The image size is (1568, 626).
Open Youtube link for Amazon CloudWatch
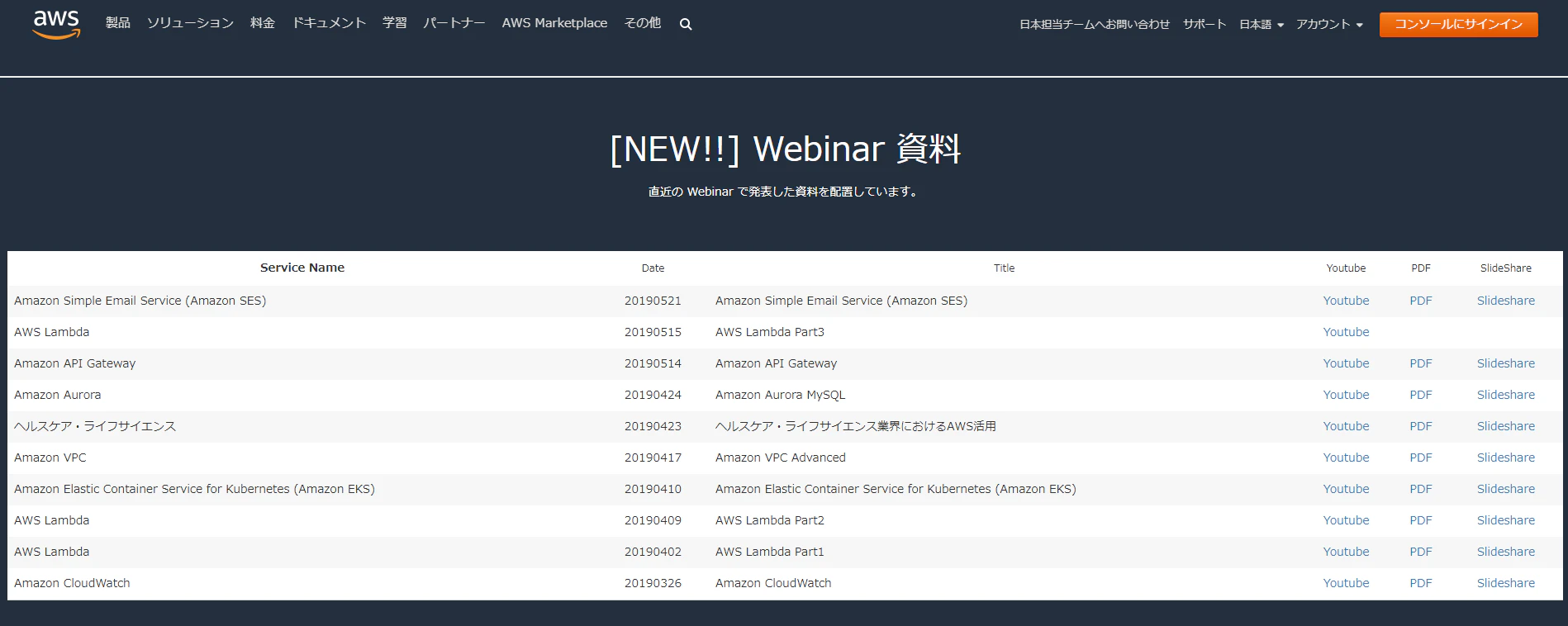1346,583
